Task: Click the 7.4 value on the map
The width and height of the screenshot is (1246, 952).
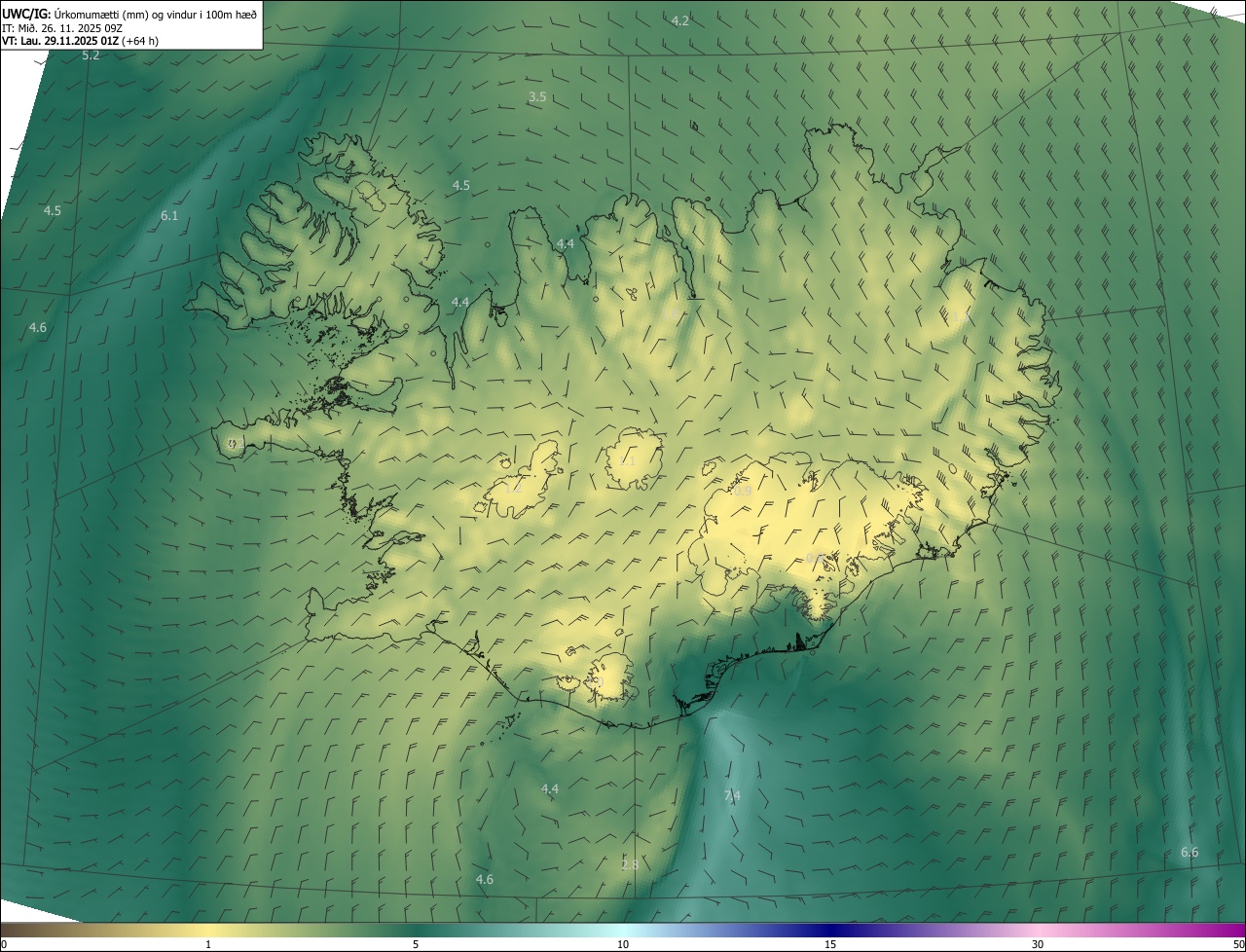Action: tap(732, 795)
